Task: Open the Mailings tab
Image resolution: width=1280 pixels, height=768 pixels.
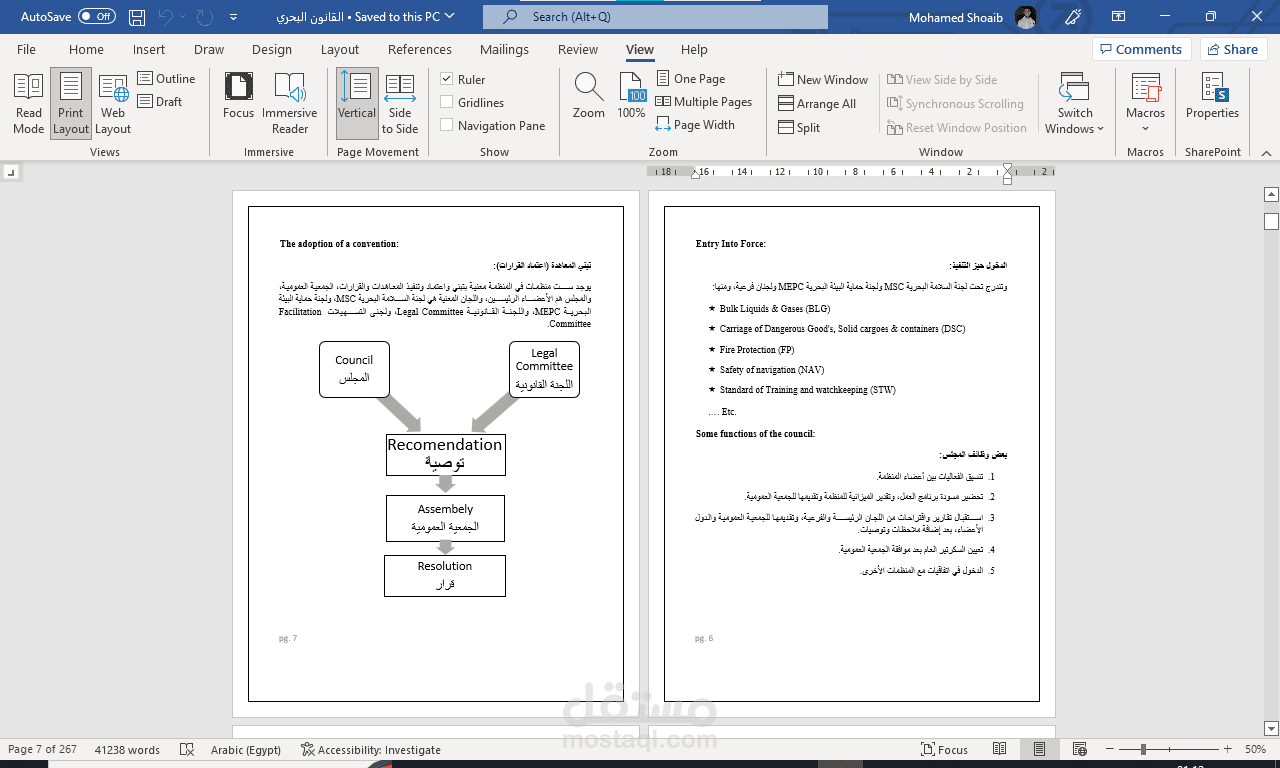Action: pyautogui.click(x=504, y=49)
